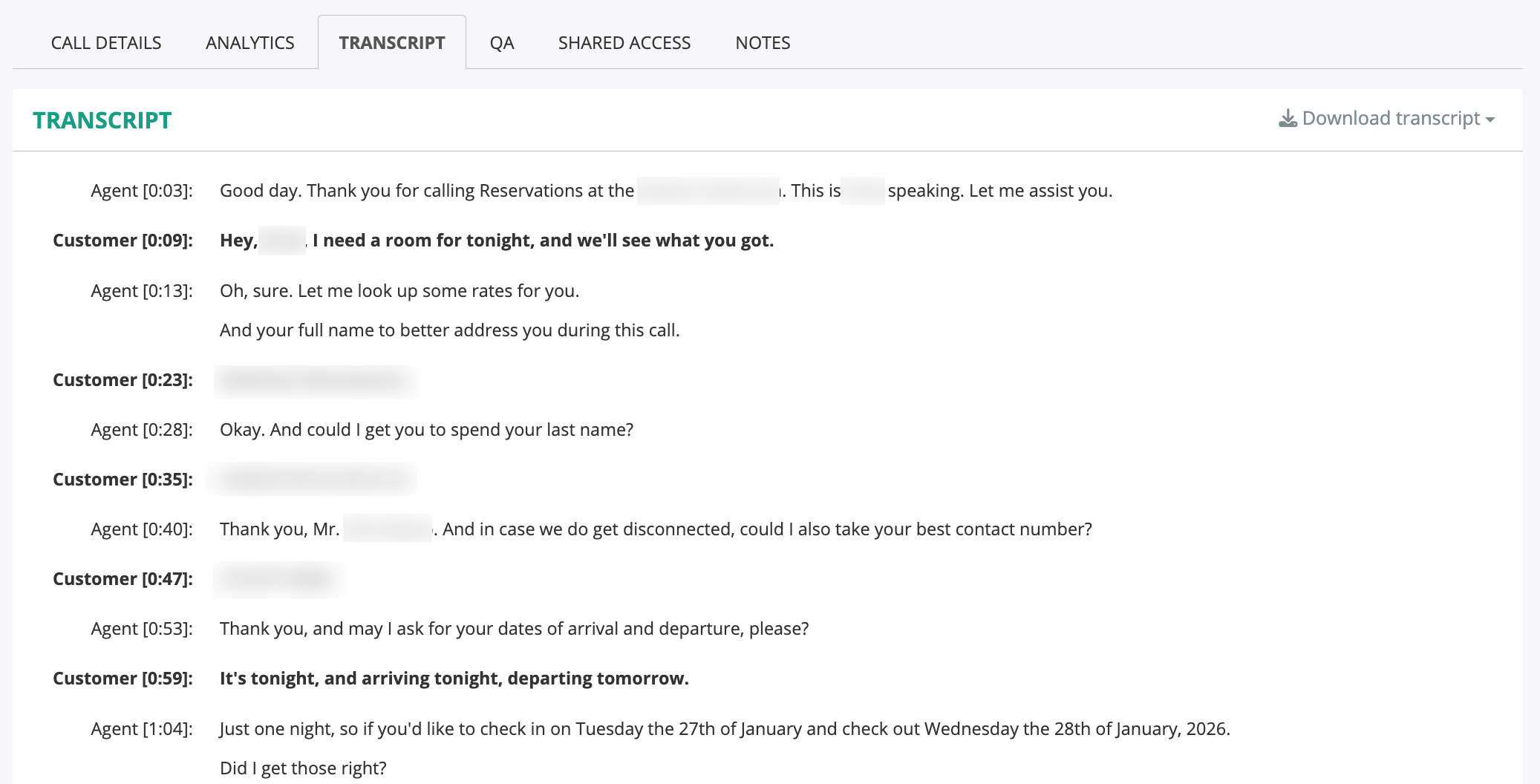Open the QA tab
1540x784 pixels.
pos(502,43)
